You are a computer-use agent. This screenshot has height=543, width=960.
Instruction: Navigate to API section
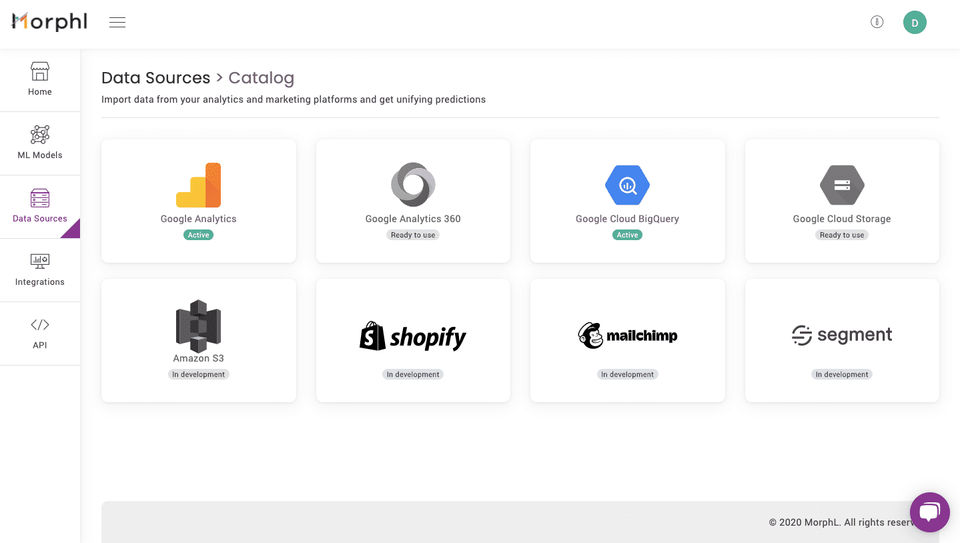pos(40,333)
